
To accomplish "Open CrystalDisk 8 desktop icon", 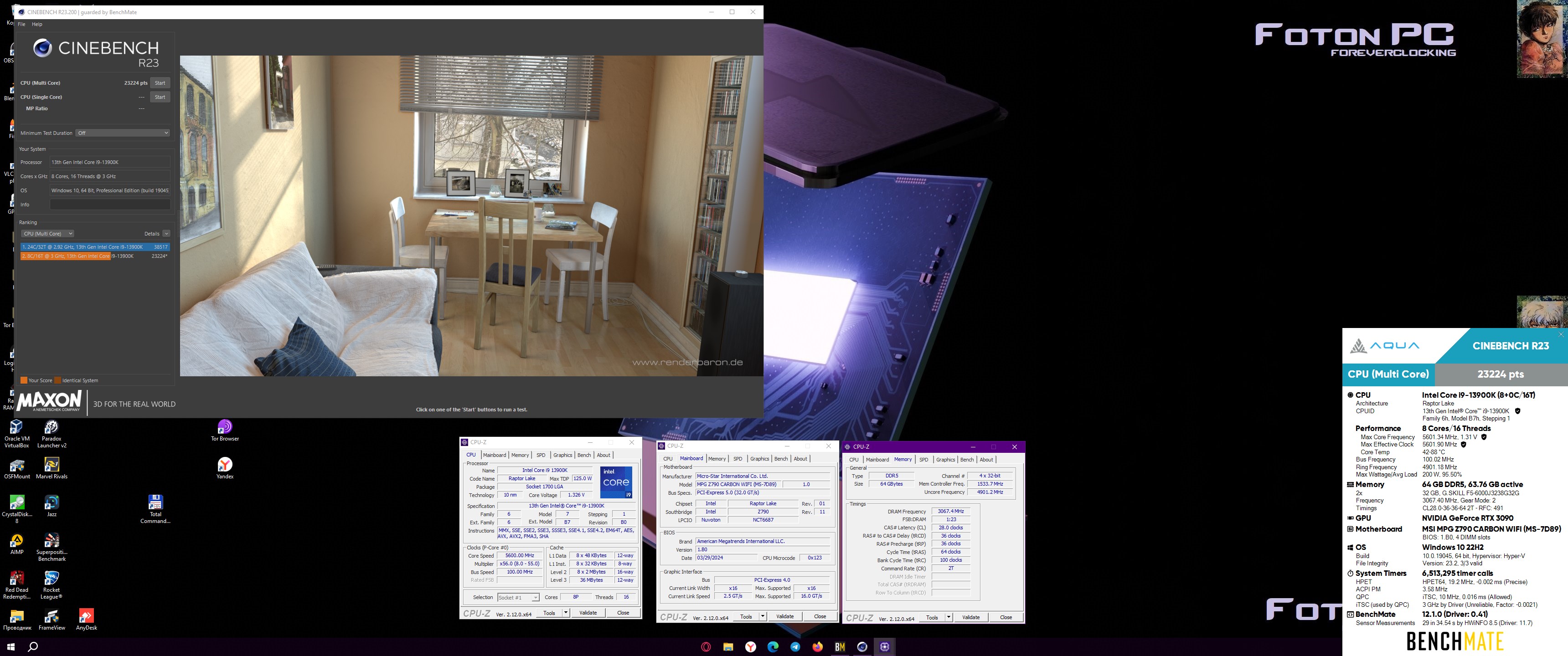I will [16, 509].
